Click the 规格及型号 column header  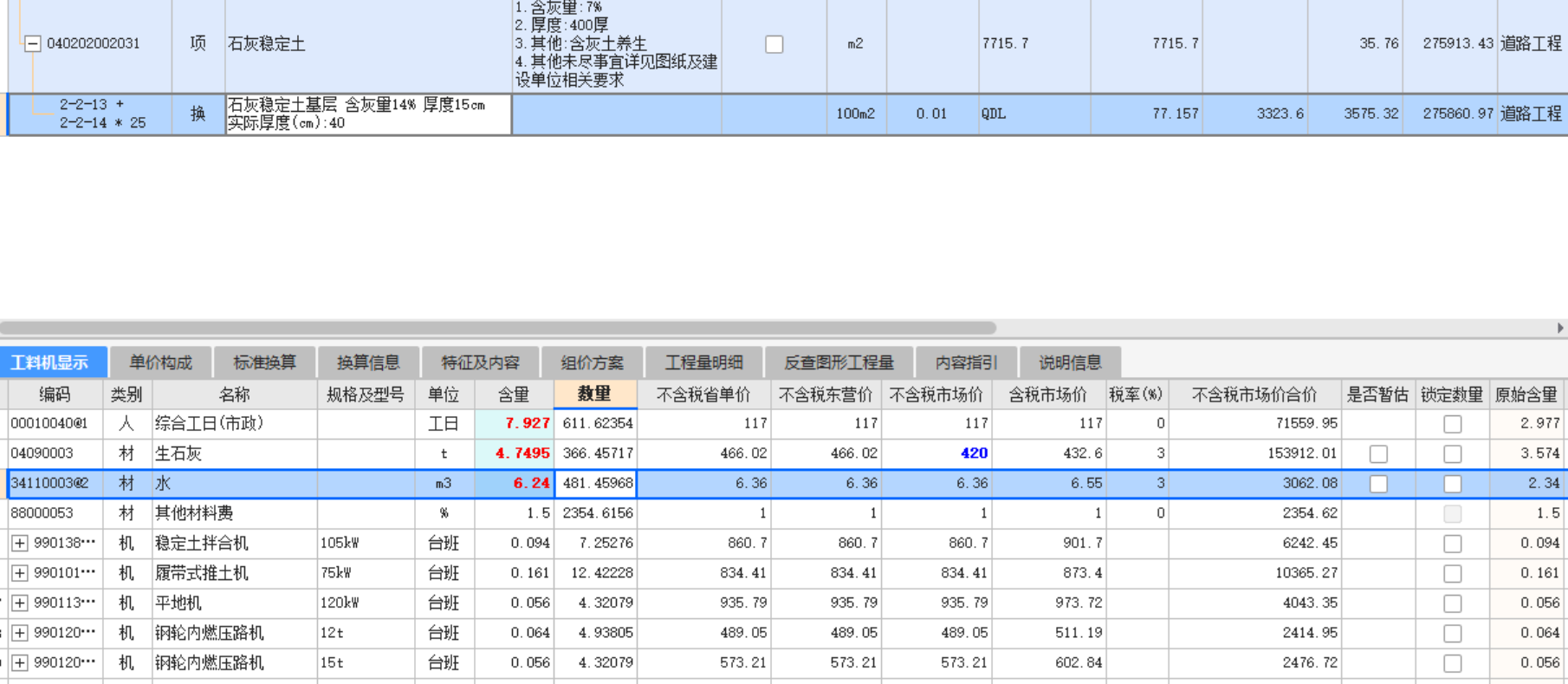(x=366, y=394)
